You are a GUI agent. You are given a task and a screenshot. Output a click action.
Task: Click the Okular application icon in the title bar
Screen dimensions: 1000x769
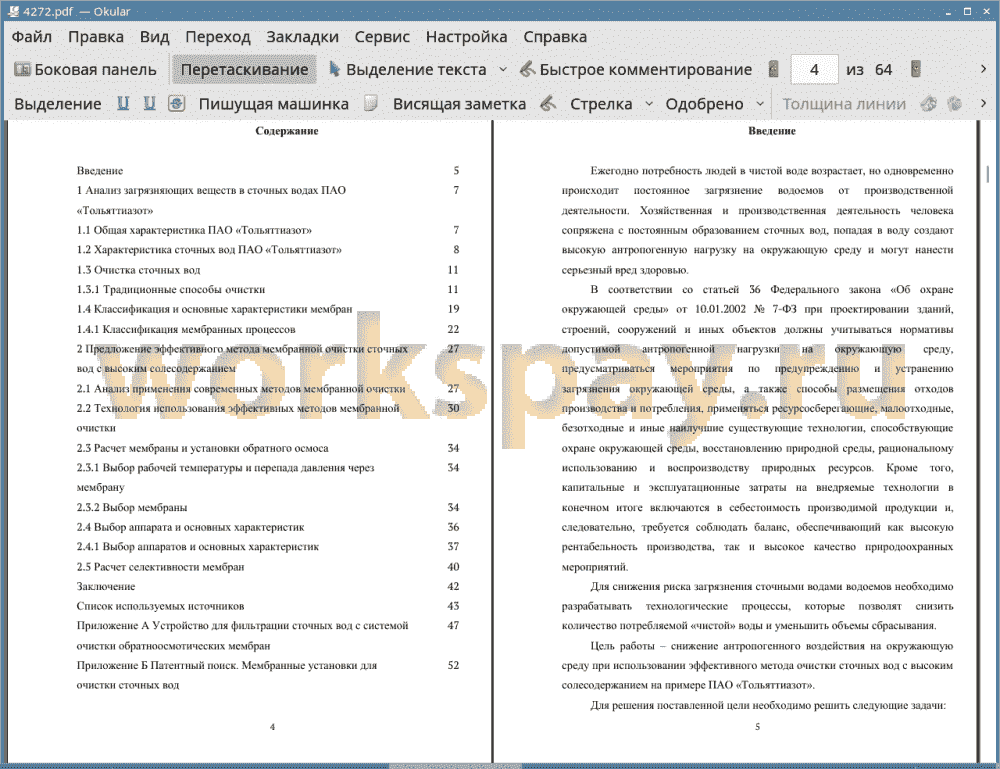click(x=13, y=11)
